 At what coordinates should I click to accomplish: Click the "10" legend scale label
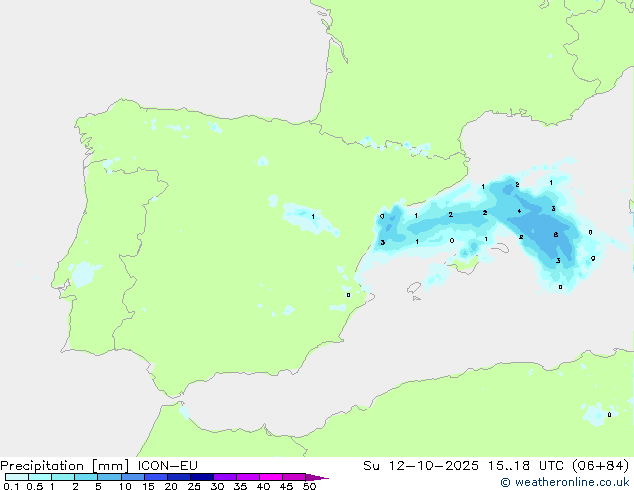click(x=125, y=486)
